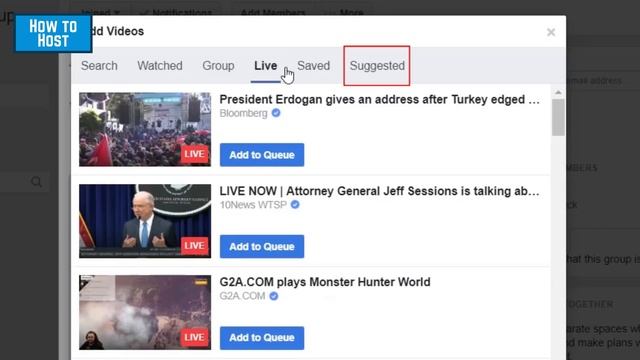Open the G2A.COM page name
The width and height of the screenshot is (640, 360).
[242, 296]
